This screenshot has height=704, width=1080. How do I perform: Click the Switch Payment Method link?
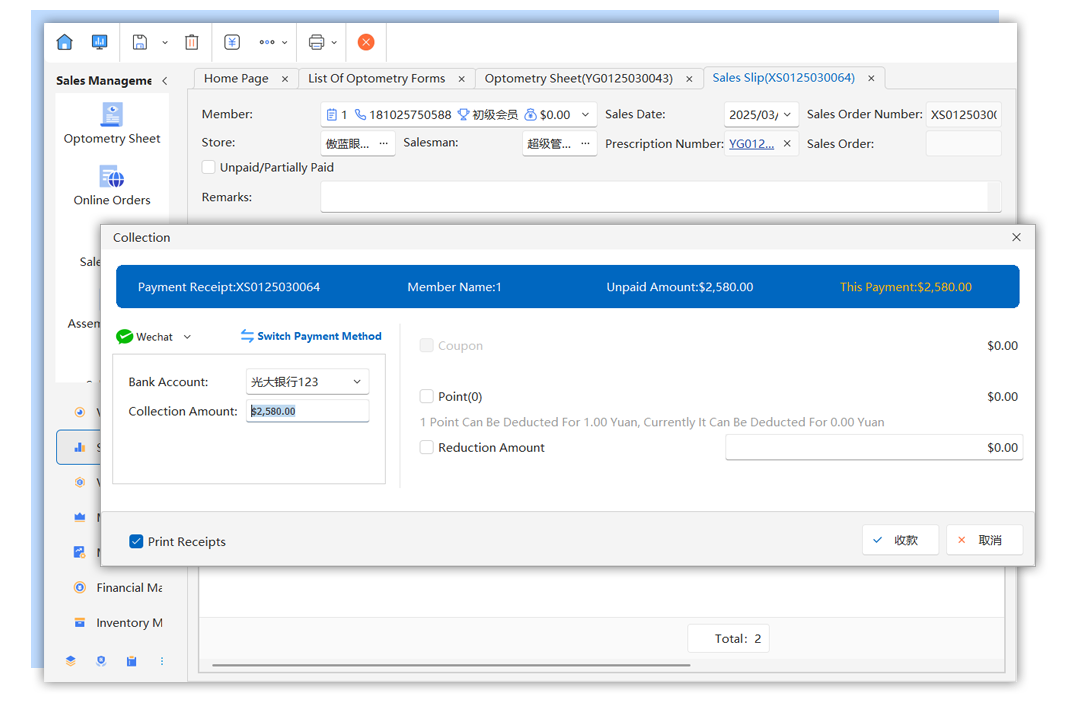[x=311, y=337]
